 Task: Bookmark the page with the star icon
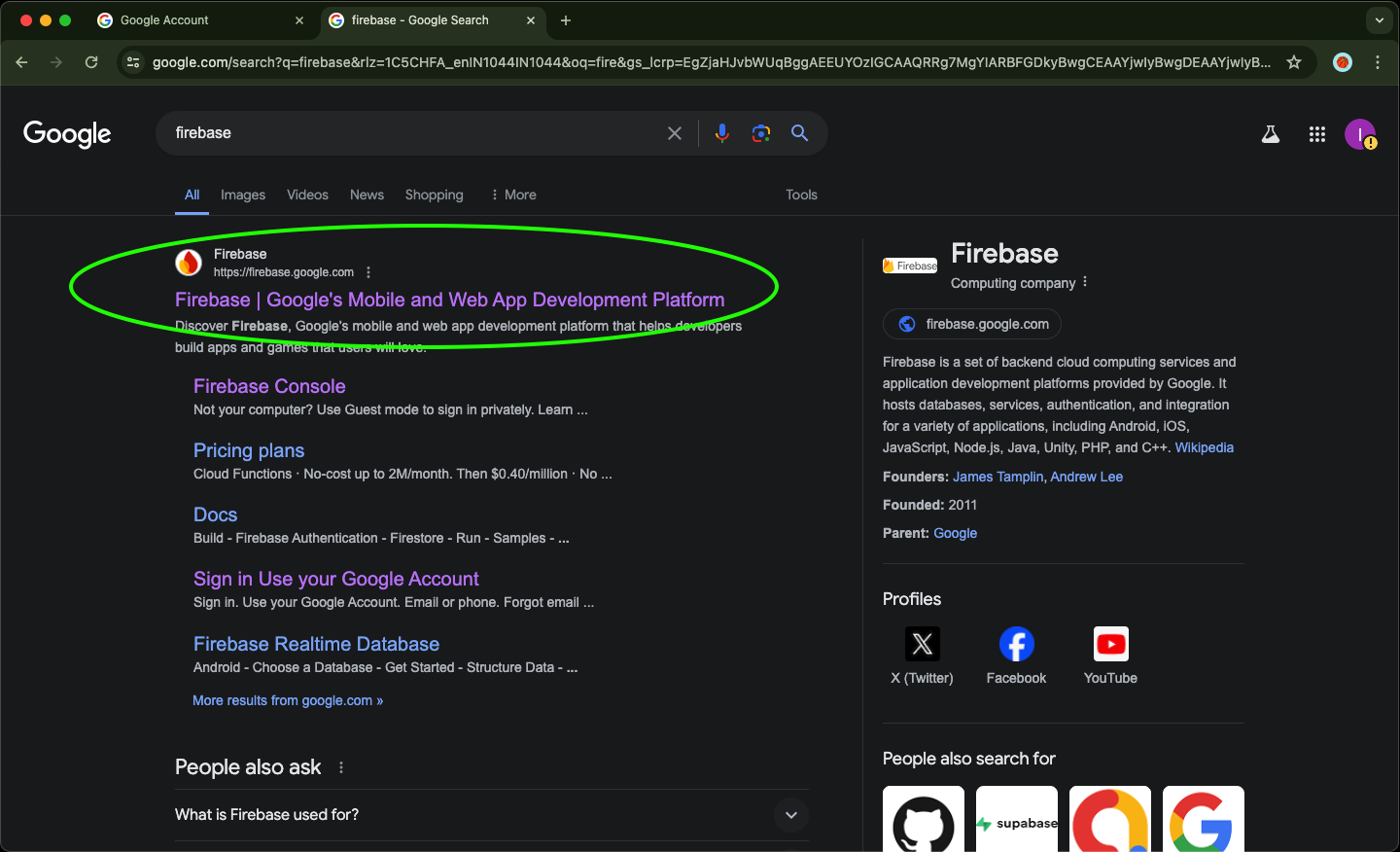[1294, 61]
